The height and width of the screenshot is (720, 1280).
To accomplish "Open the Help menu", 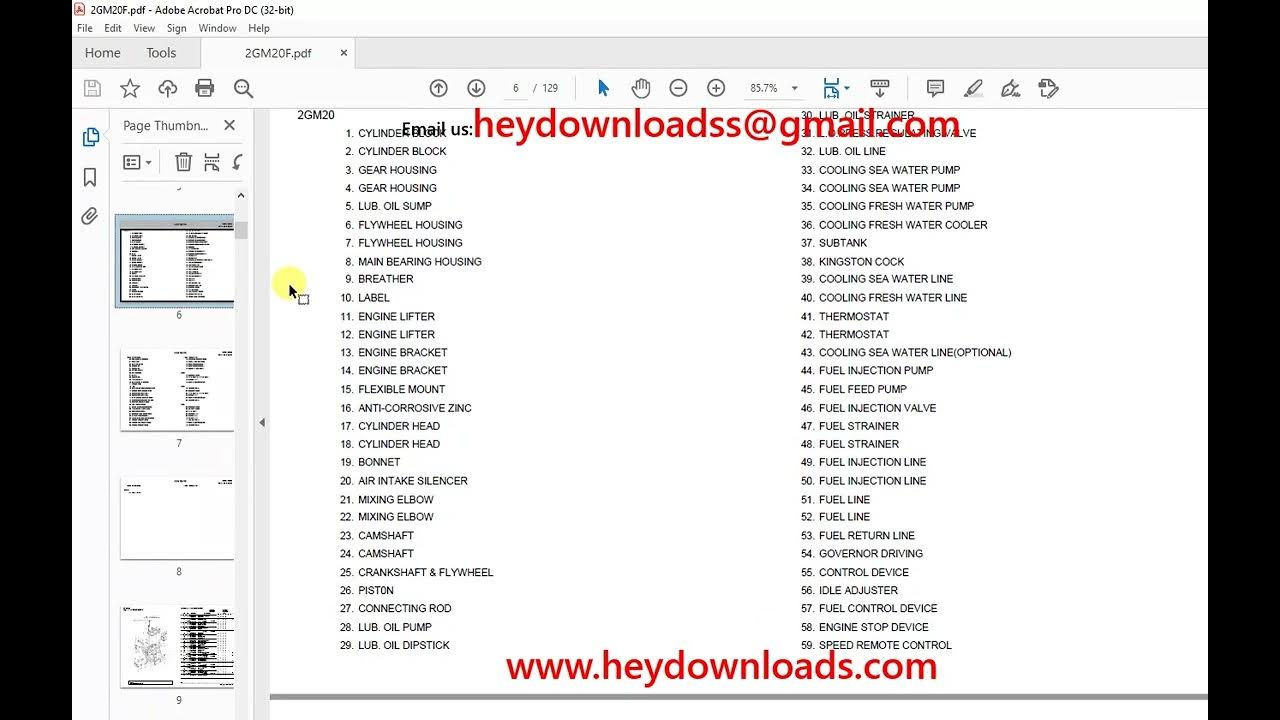I will [x=259, y=28].
